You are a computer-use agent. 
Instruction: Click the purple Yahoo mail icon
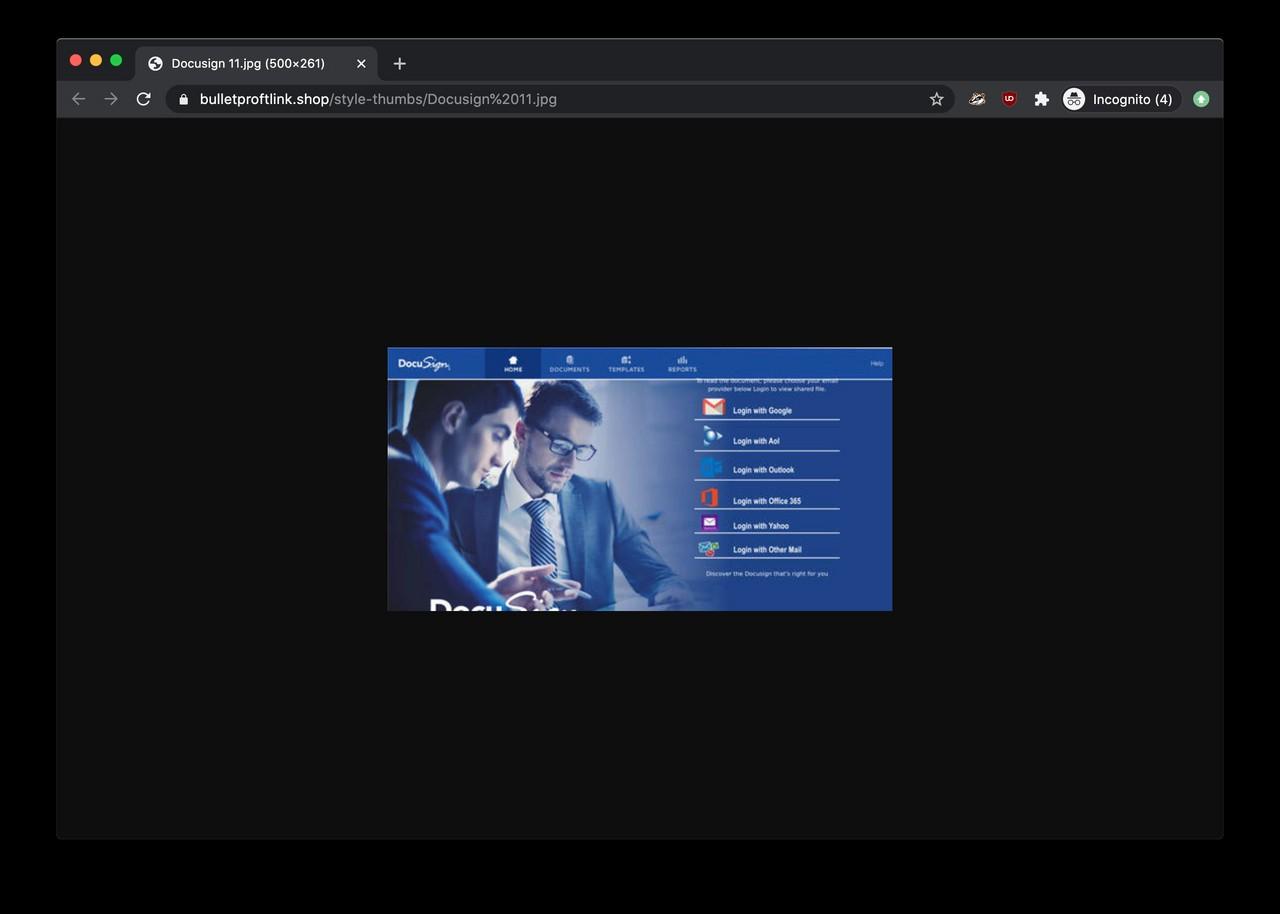[709, 523]
